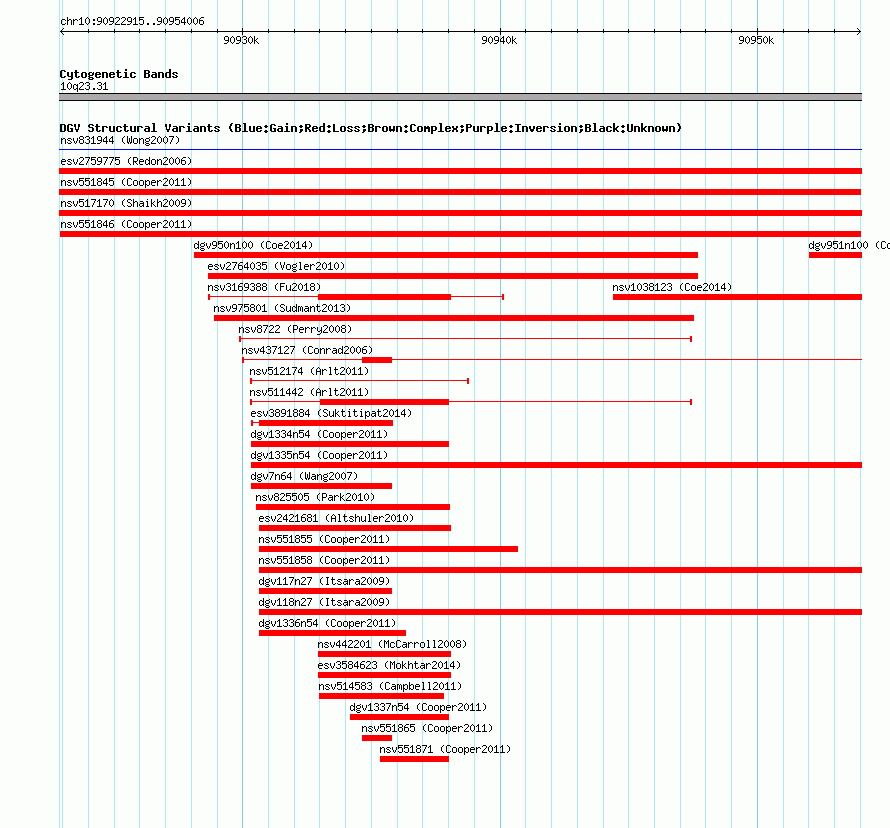Select nsv512174 (Arlt2011) variant label
Image resolution: width=890 pixels, height=828 pixels.
[x=309, y=371]
